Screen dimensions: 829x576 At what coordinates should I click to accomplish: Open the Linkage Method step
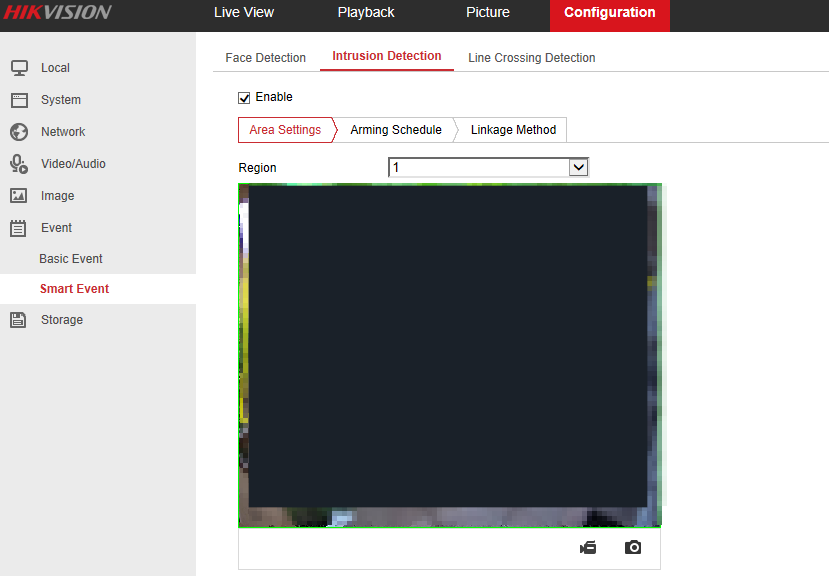513,130
